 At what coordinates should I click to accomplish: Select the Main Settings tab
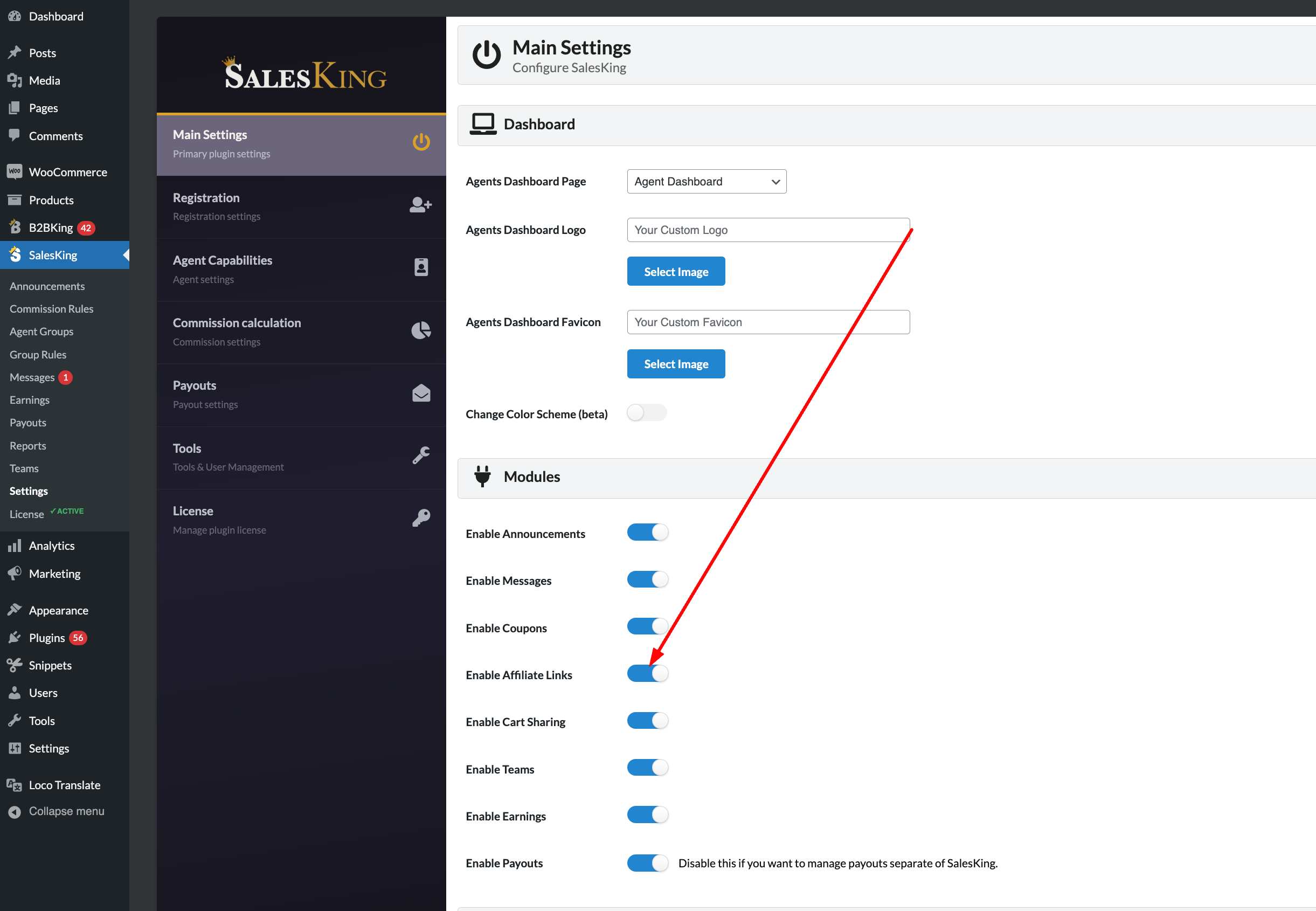coord(301,145)
